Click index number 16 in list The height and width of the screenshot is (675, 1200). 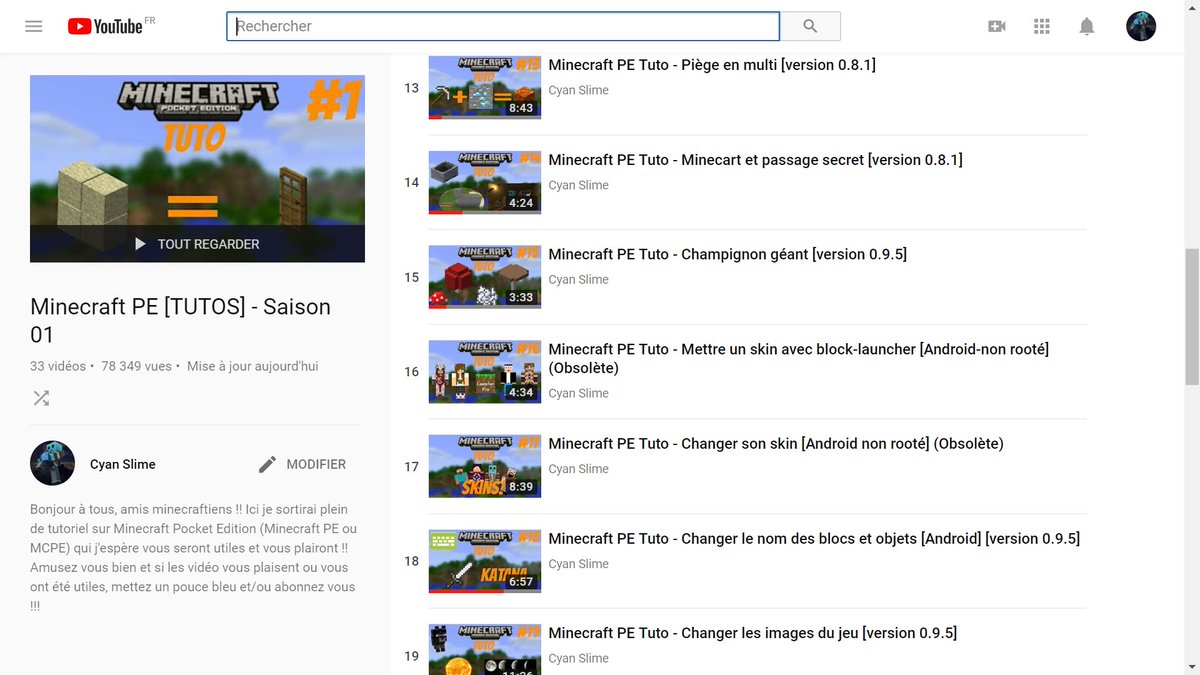[x=411, y=372]
